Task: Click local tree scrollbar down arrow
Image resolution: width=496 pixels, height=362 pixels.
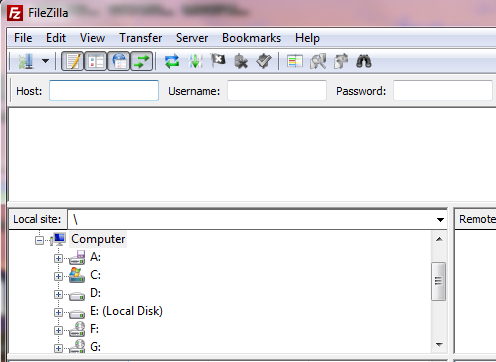Action: click(439, 344)
